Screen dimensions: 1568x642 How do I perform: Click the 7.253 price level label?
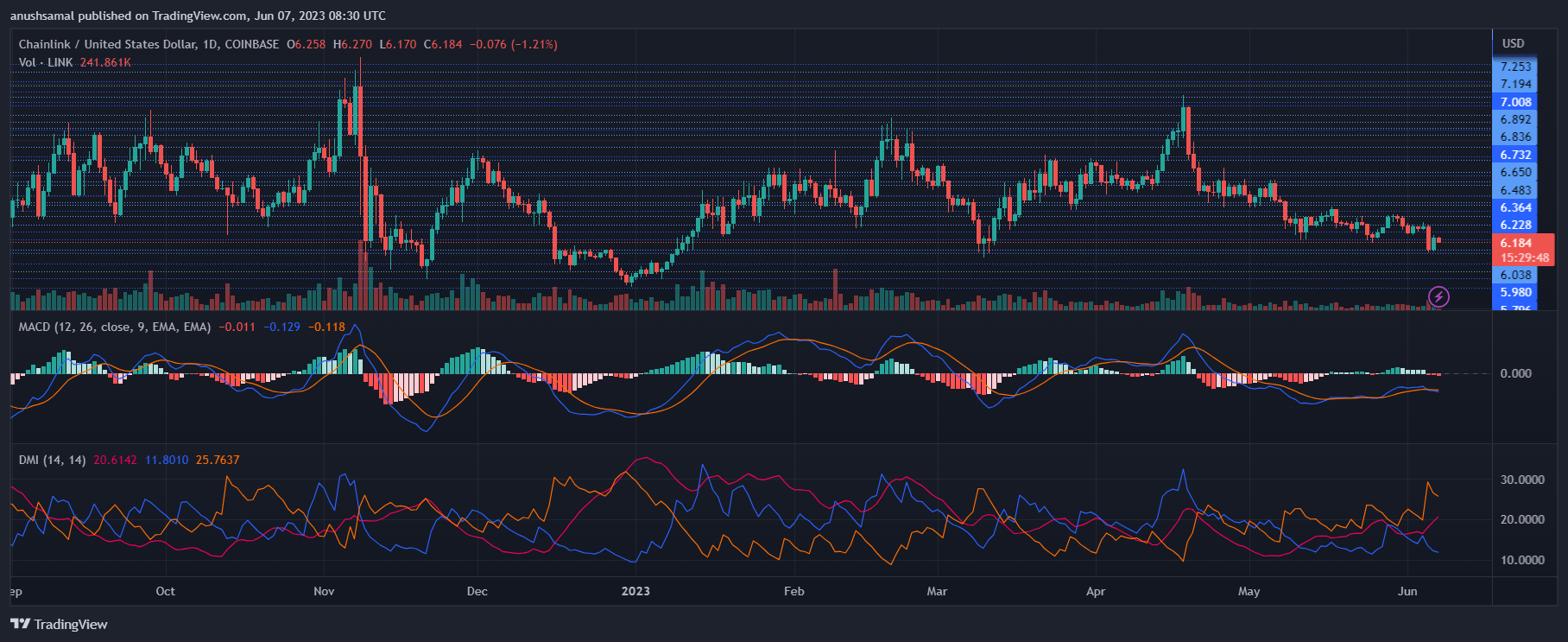[x=1515, y=67]
